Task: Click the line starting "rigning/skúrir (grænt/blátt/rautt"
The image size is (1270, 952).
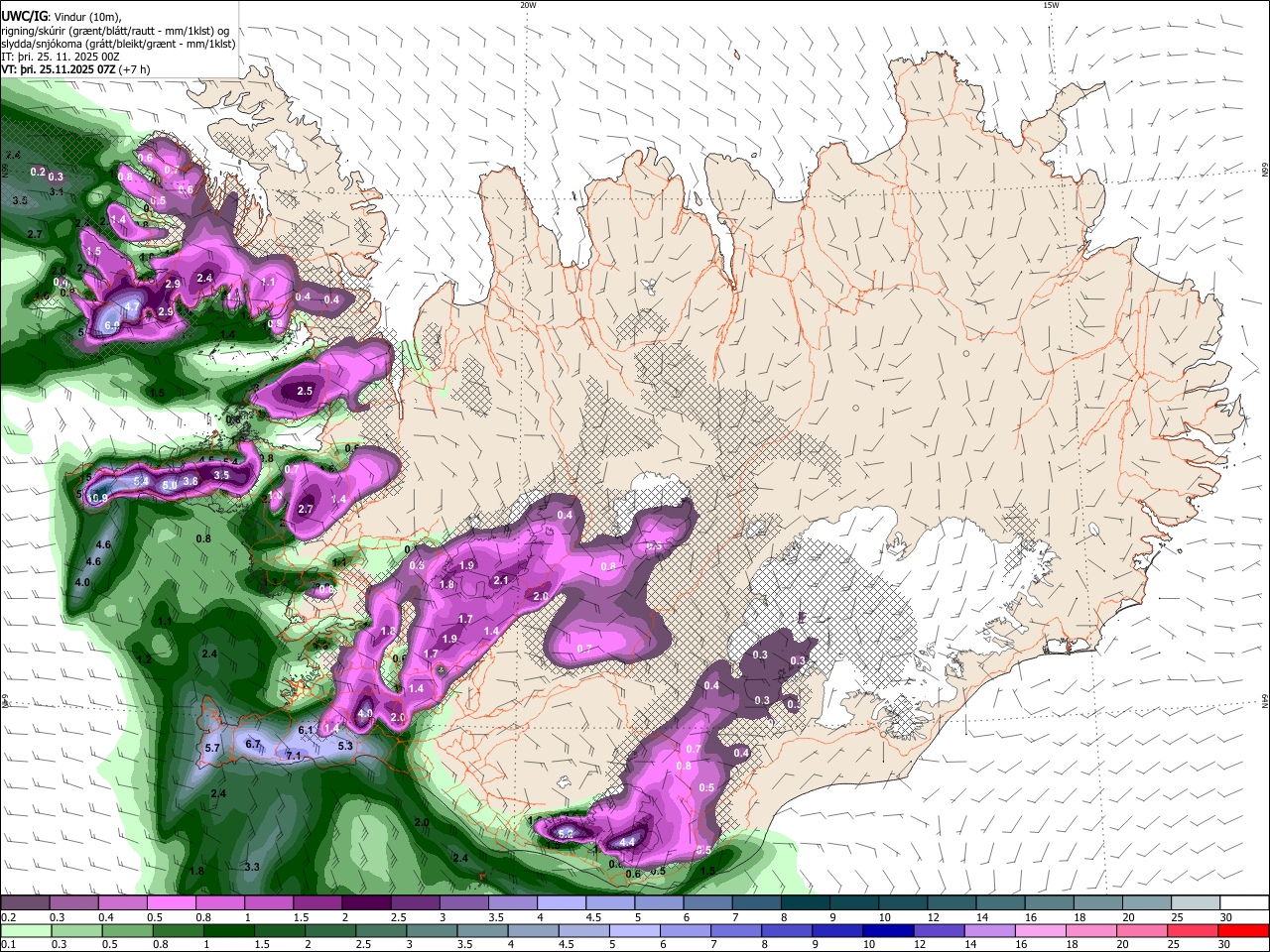Action: coord(117,31)
